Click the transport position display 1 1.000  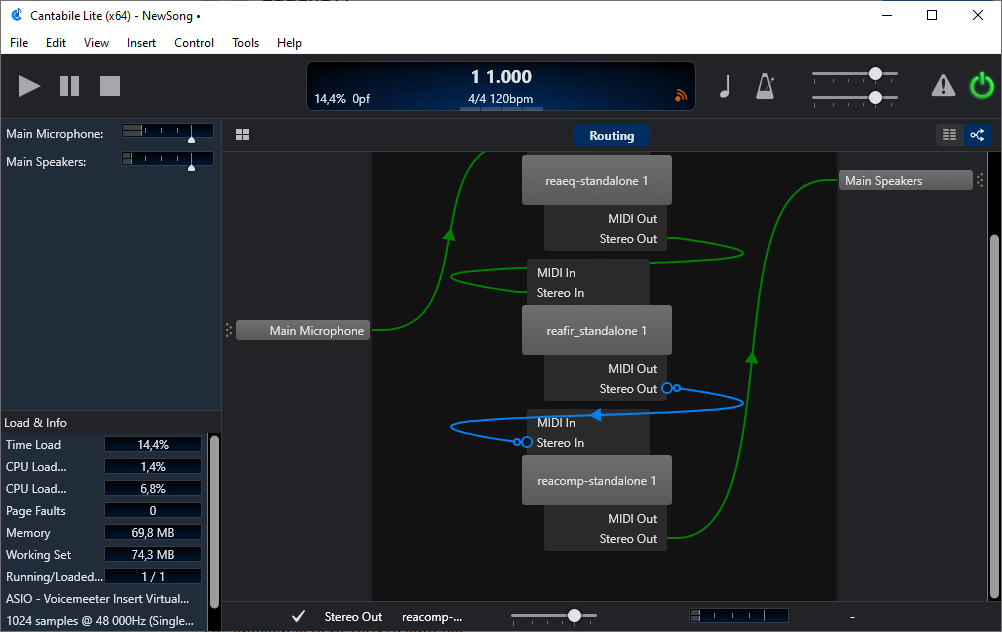501,77
